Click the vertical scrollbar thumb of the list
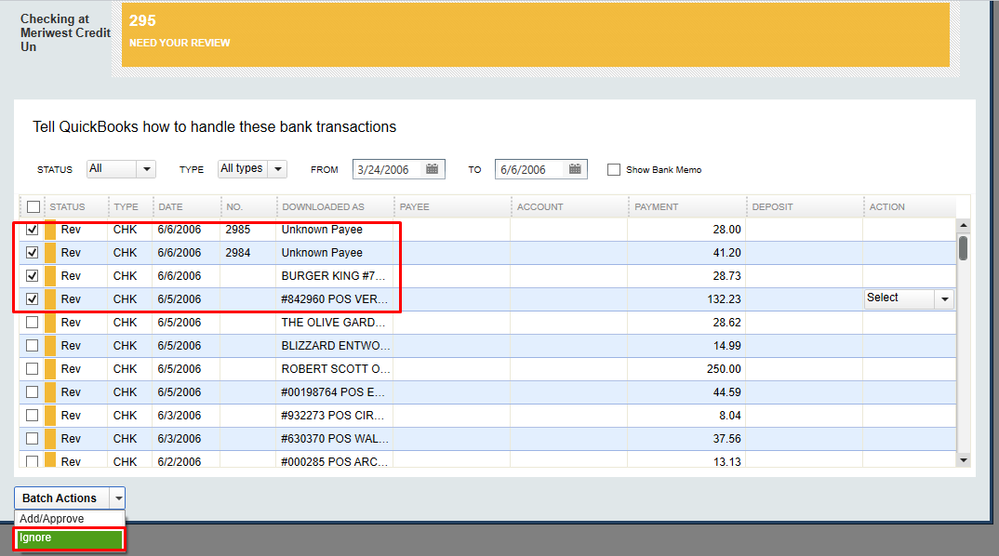Screen dimensions: 999x556 (963, 248)
